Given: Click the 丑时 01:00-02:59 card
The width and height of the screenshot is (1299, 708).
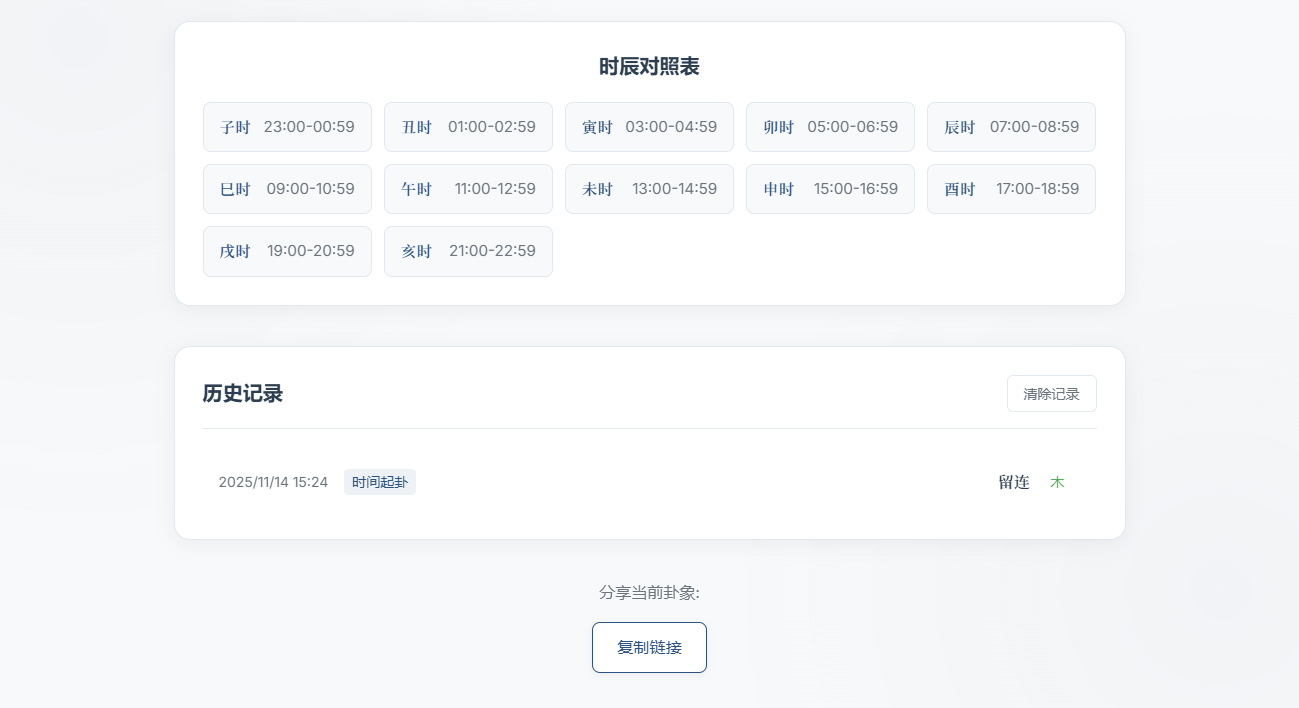Looking at the screenshot, I should click(468, 127).
